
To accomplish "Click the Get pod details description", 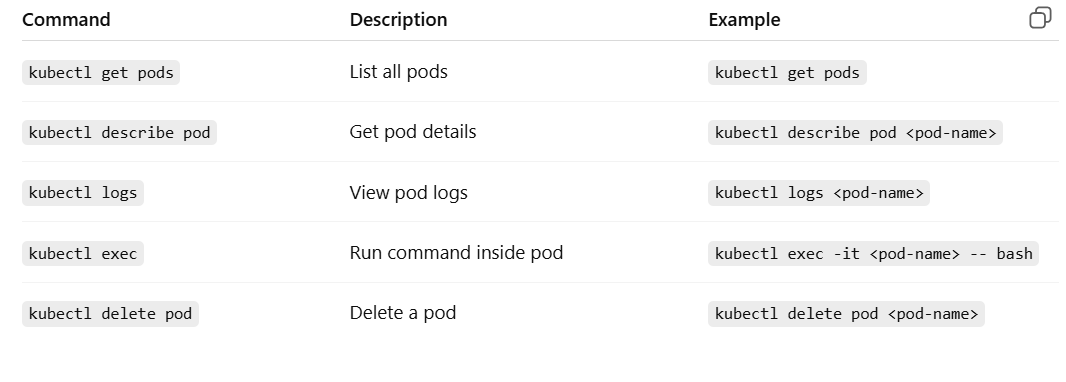I will [x=413, y=132].
